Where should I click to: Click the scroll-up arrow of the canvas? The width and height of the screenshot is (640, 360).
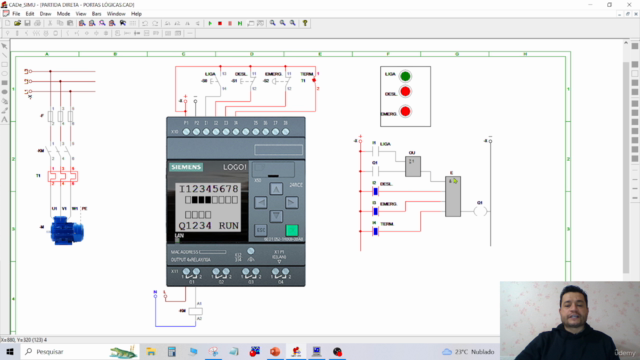(626, 42)
